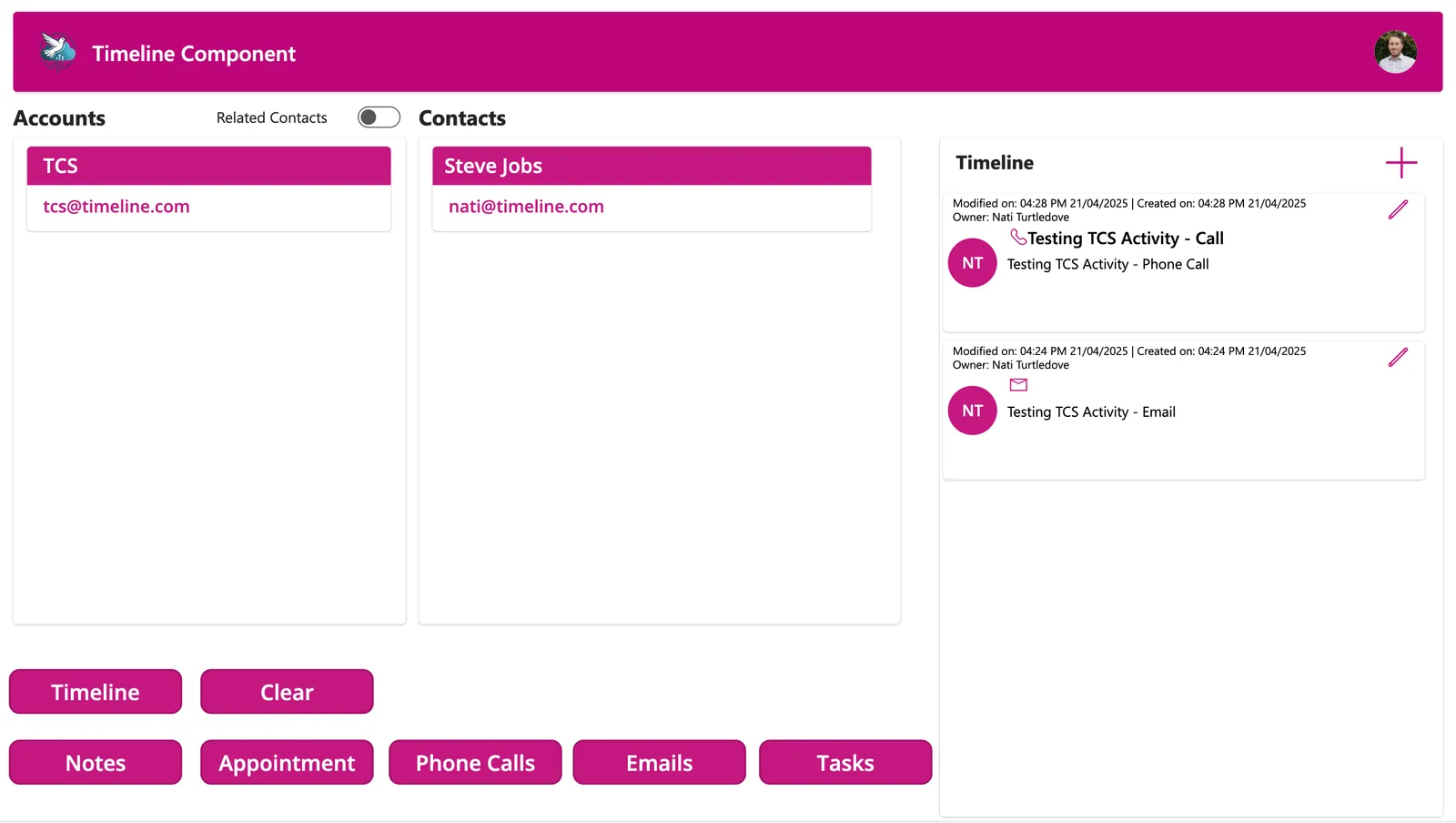
Task: Filter by Appointment
Action: (x=287, y=763)
